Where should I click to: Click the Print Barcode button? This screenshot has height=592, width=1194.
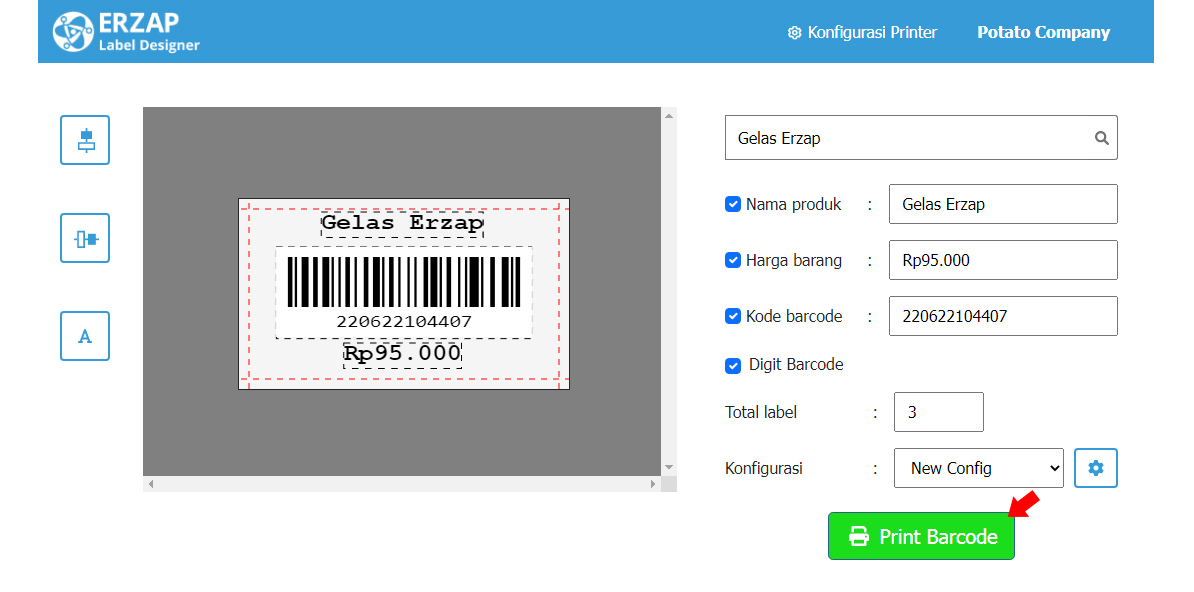click(921, 536)
